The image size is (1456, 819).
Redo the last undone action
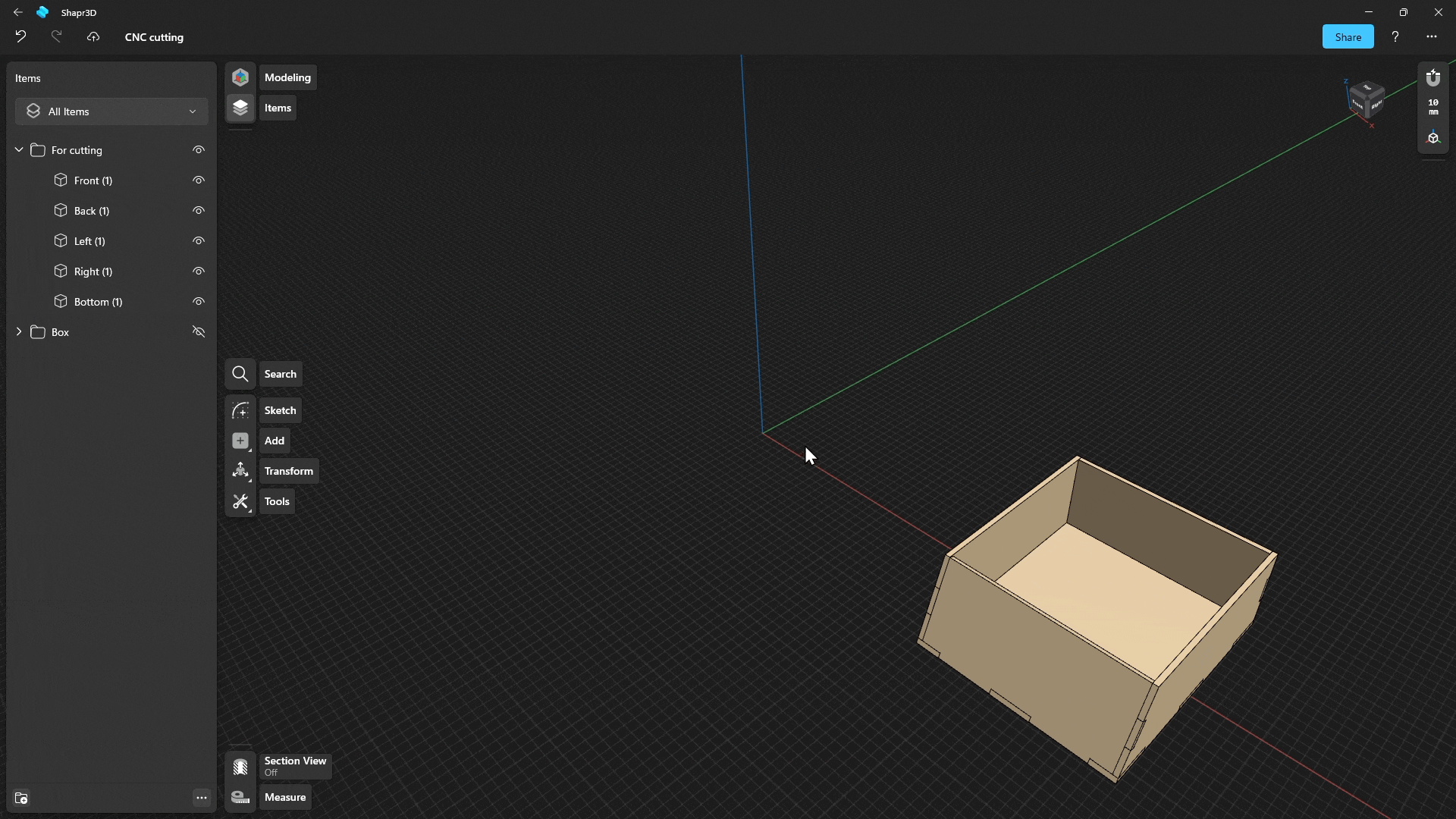[x=56, y=36]
